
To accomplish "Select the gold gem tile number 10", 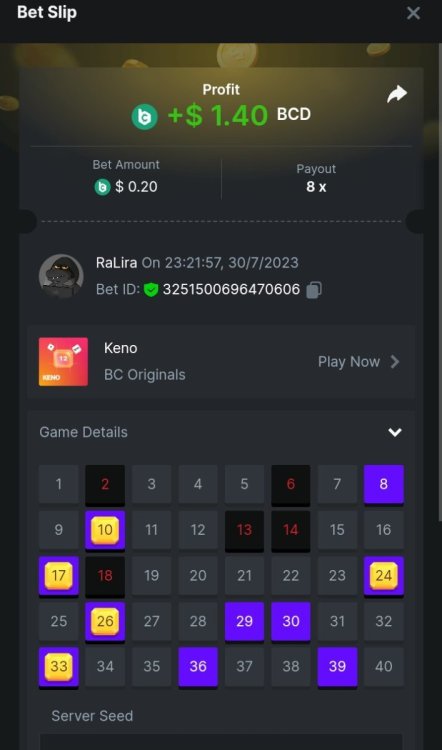I will click(105, 530).
